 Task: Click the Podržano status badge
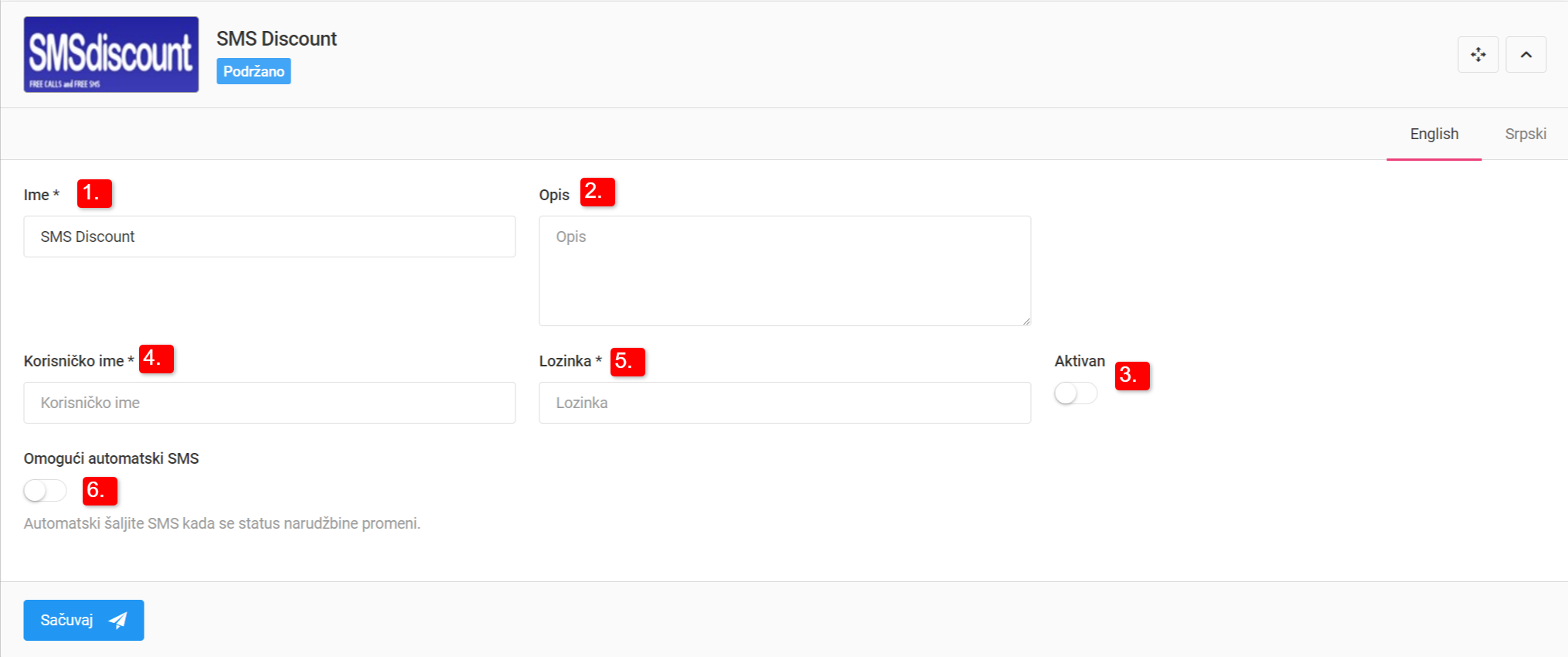coord(253,71)
